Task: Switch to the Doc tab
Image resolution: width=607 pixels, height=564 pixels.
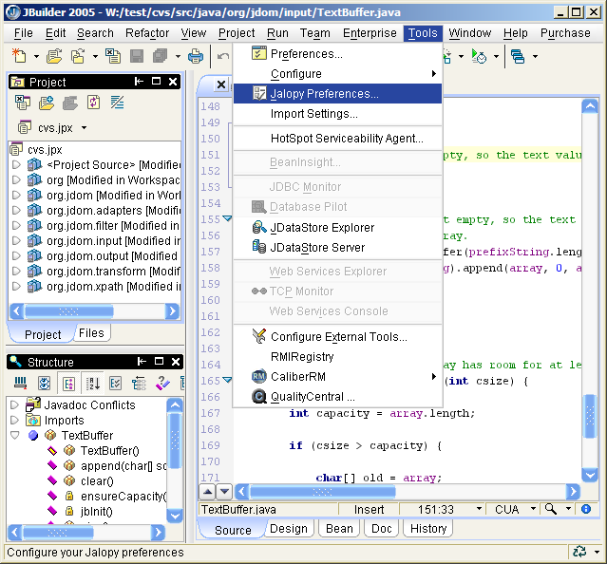Action: click(x=382, y=528)
